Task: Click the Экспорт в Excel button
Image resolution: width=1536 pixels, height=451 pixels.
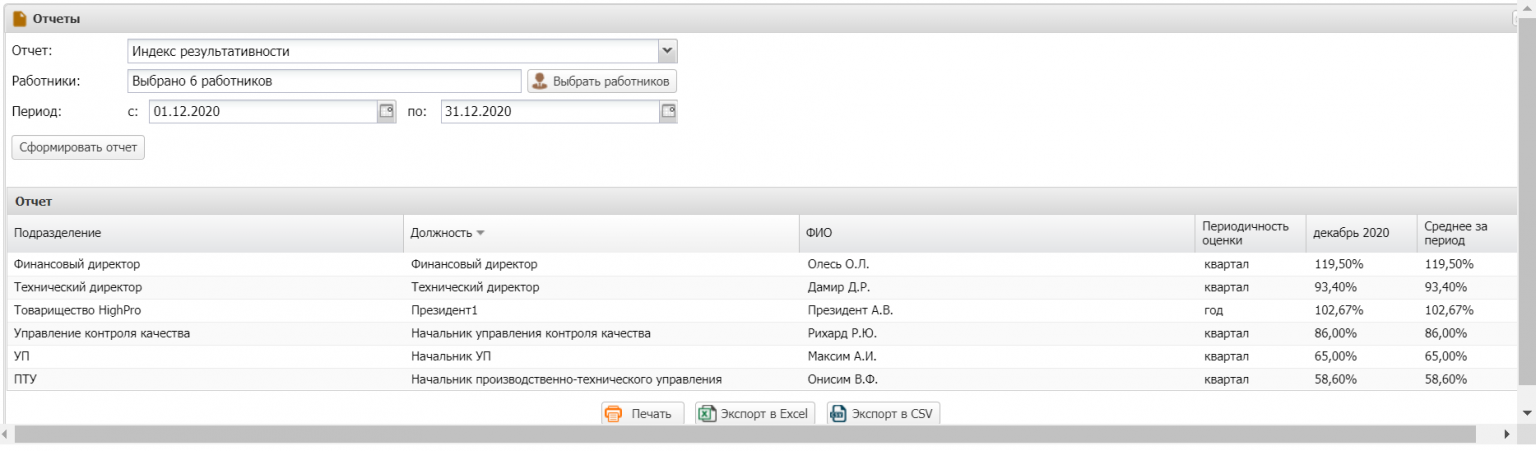Action: [x=755, y=414]
